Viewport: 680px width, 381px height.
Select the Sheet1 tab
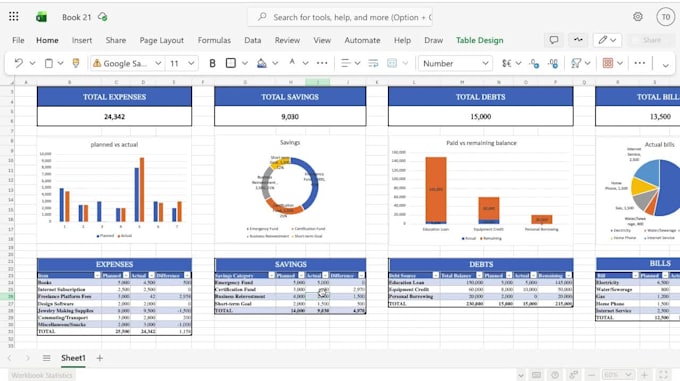coord(73,358)
